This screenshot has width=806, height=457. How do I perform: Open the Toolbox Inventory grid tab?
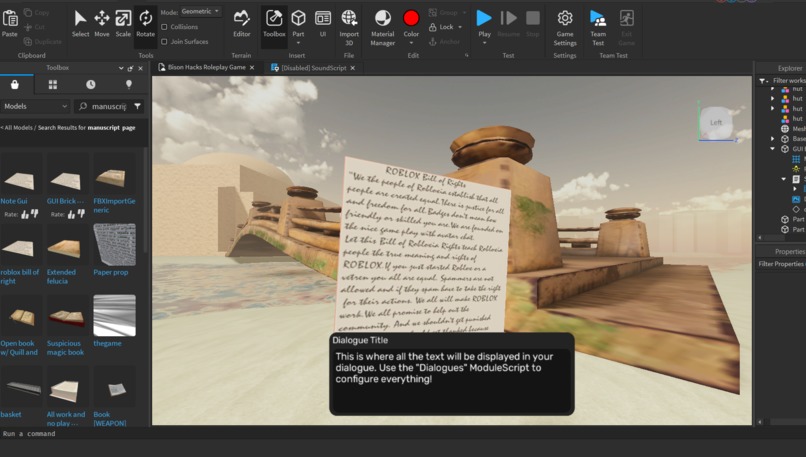(52, 85)
